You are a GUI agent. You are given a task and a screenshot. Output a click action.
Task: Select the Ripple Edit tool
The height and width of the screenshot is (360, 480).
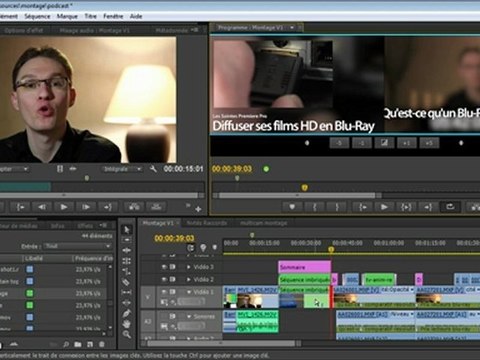(x=127, y=250)
